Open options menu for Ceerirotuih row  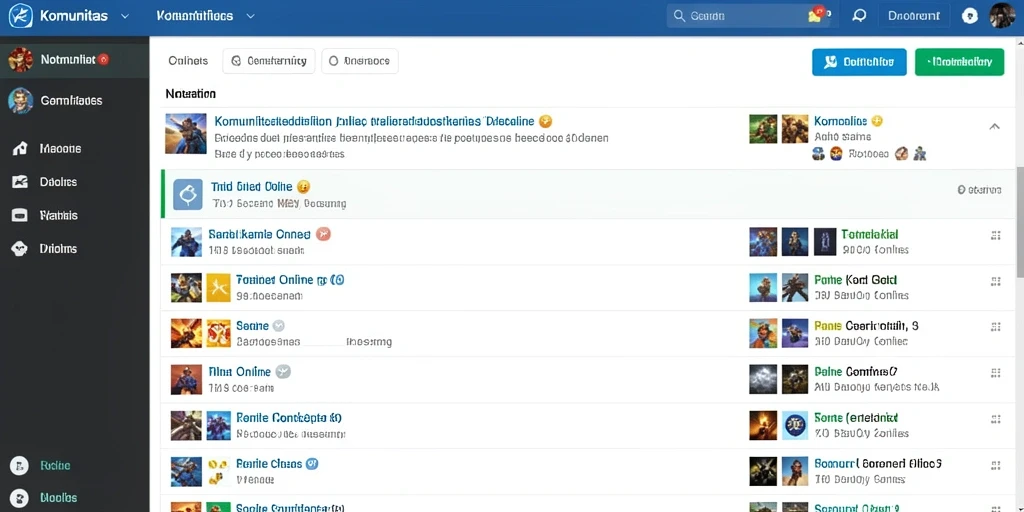(995, 327)
